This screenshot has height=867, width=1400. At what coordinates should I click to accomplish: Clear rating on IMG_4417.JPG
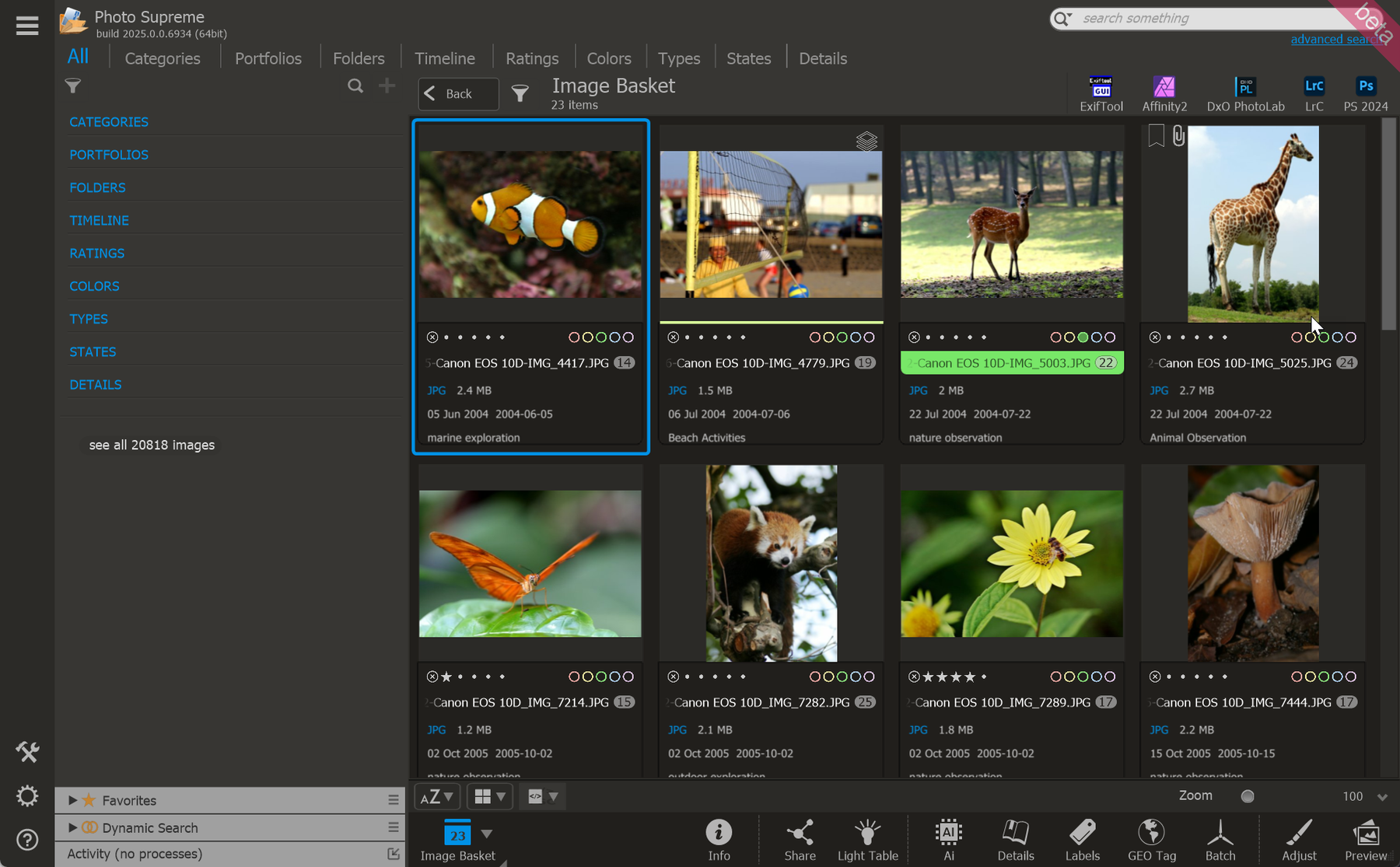[432, 337]
